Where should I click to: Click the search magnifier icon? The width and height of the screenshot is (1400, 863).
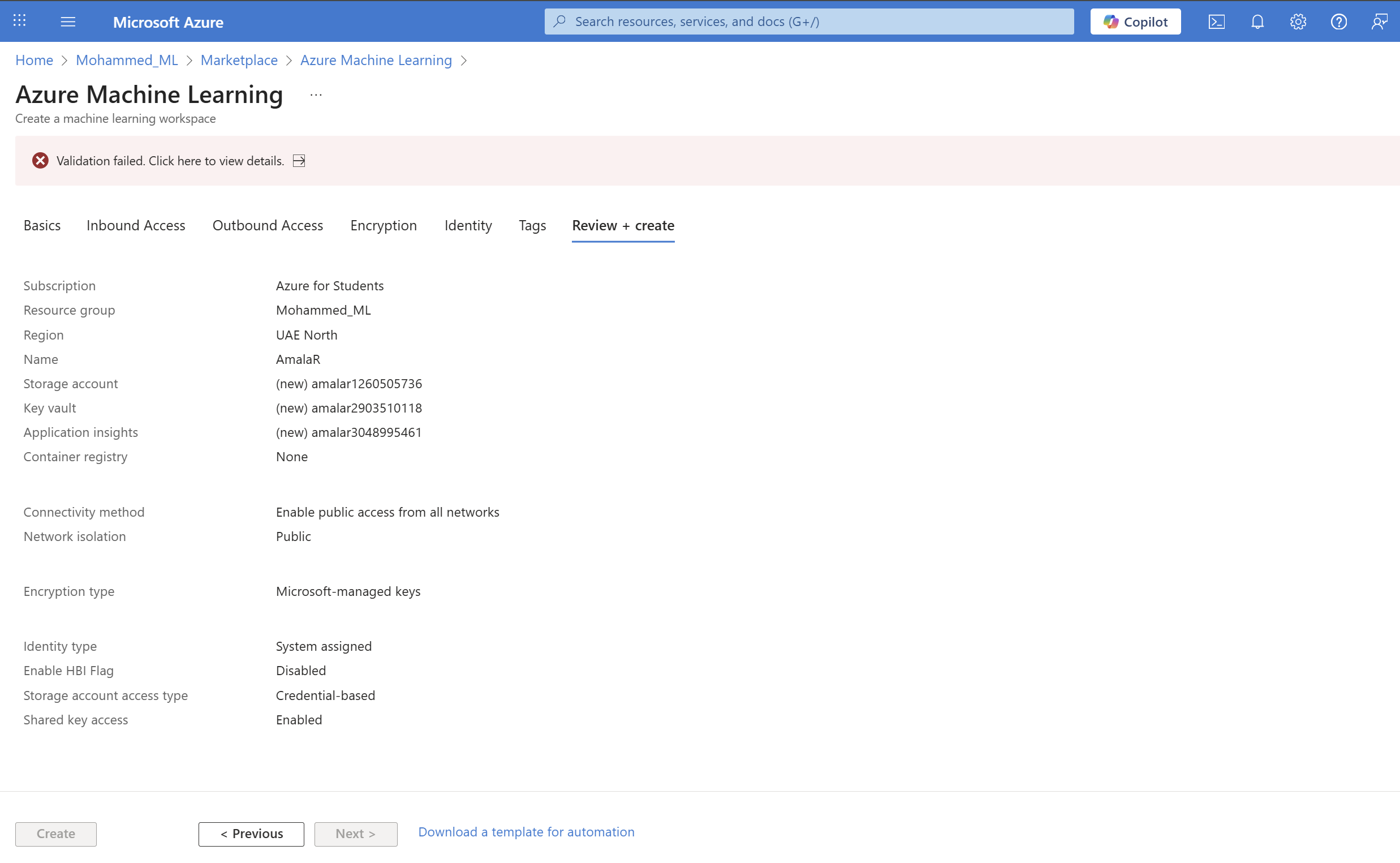click(559, 21)
